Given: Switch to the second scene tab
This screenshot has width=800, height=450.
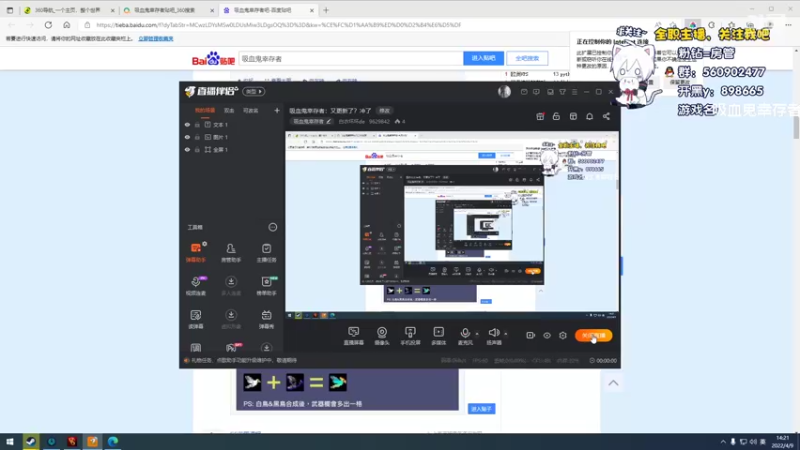Looking at the screenshot, I should pyautogui.click(x=229, y=110).
